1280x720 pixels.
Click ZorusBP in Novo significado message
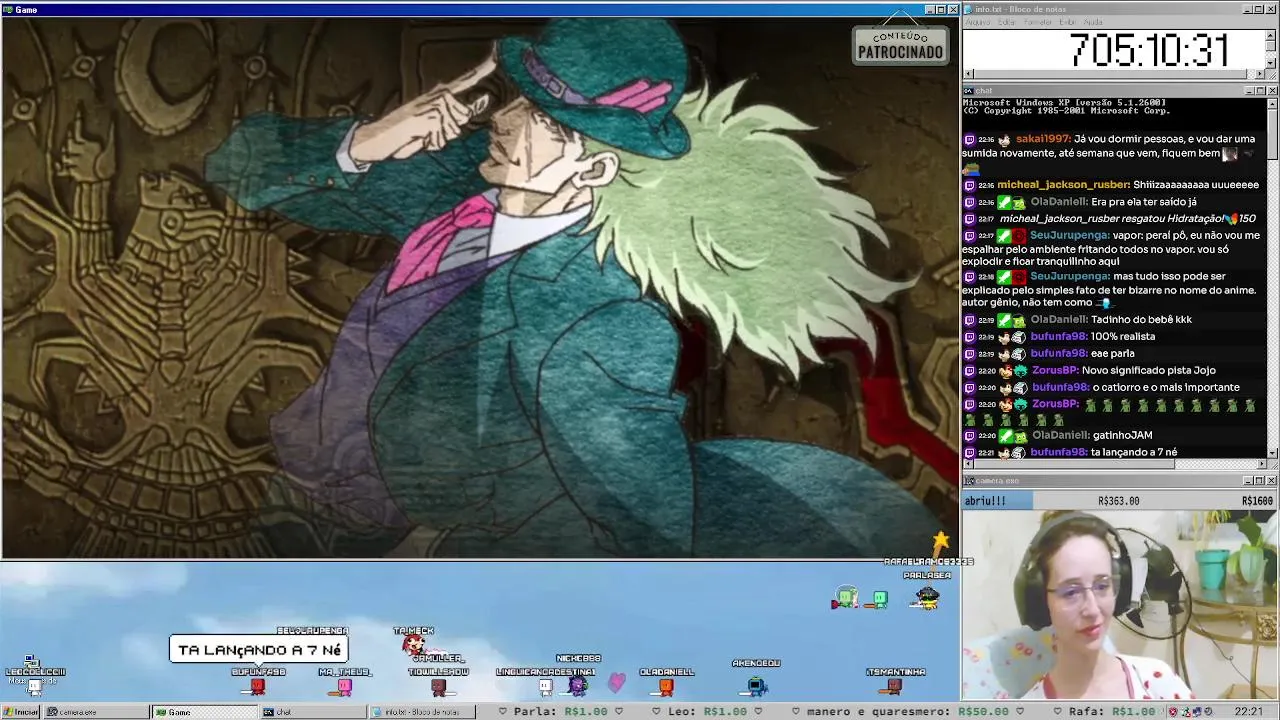pyautogui.click(x=1055, y=370)
